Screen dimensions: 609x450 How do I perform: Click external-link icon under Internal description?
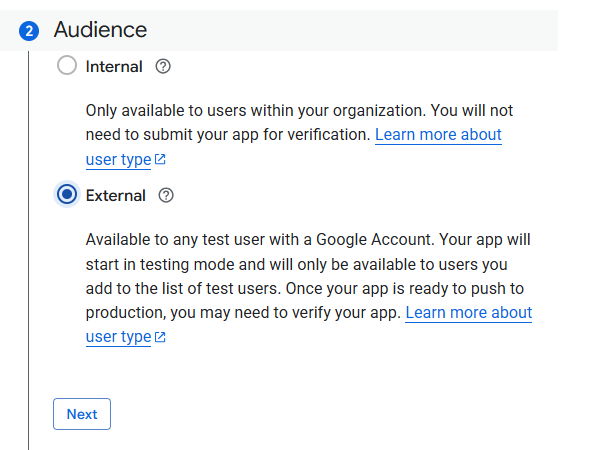[x=160, y=159]
